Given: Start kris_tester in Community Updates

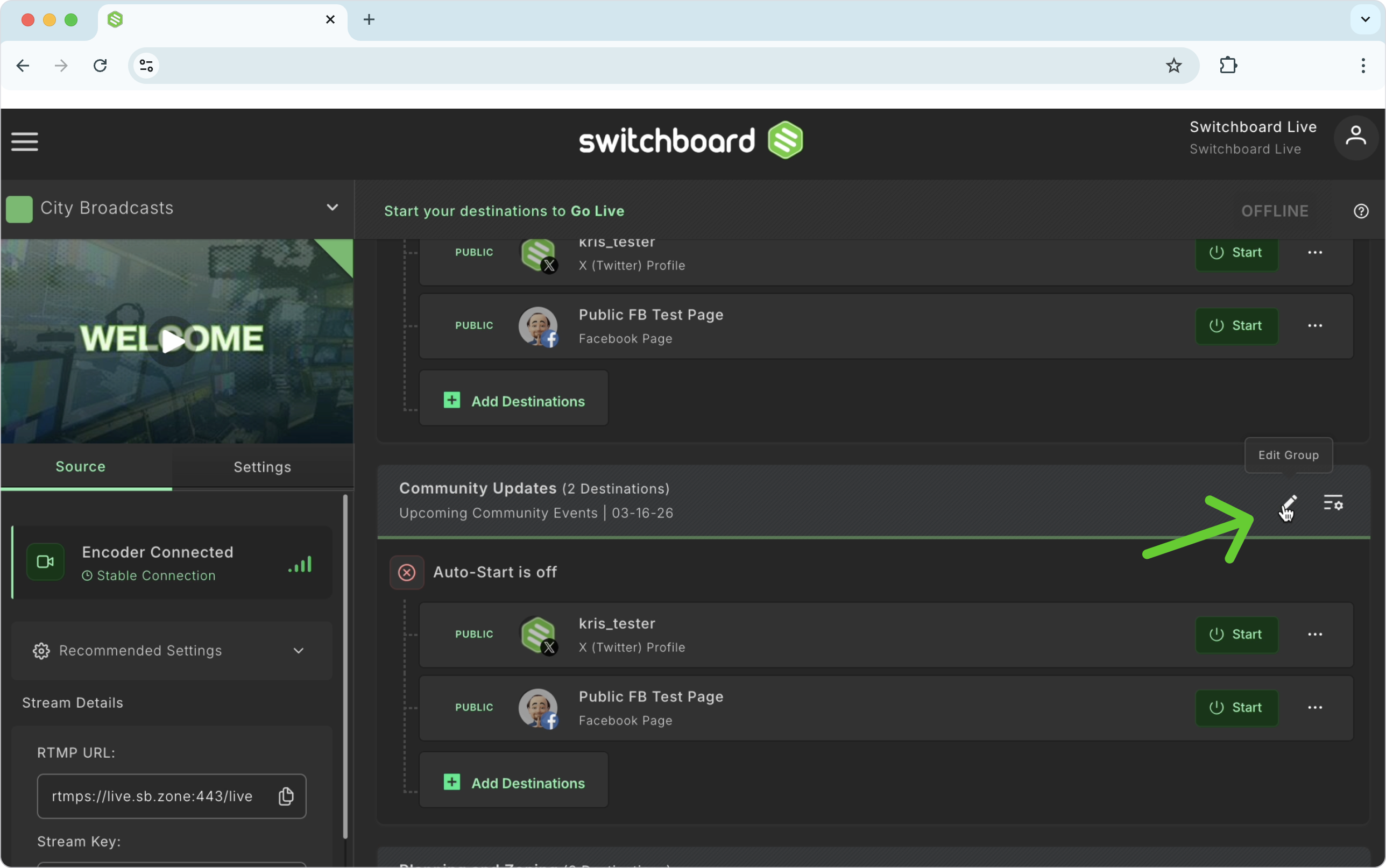Looking at the screenshot, I should pos(1237,635).
